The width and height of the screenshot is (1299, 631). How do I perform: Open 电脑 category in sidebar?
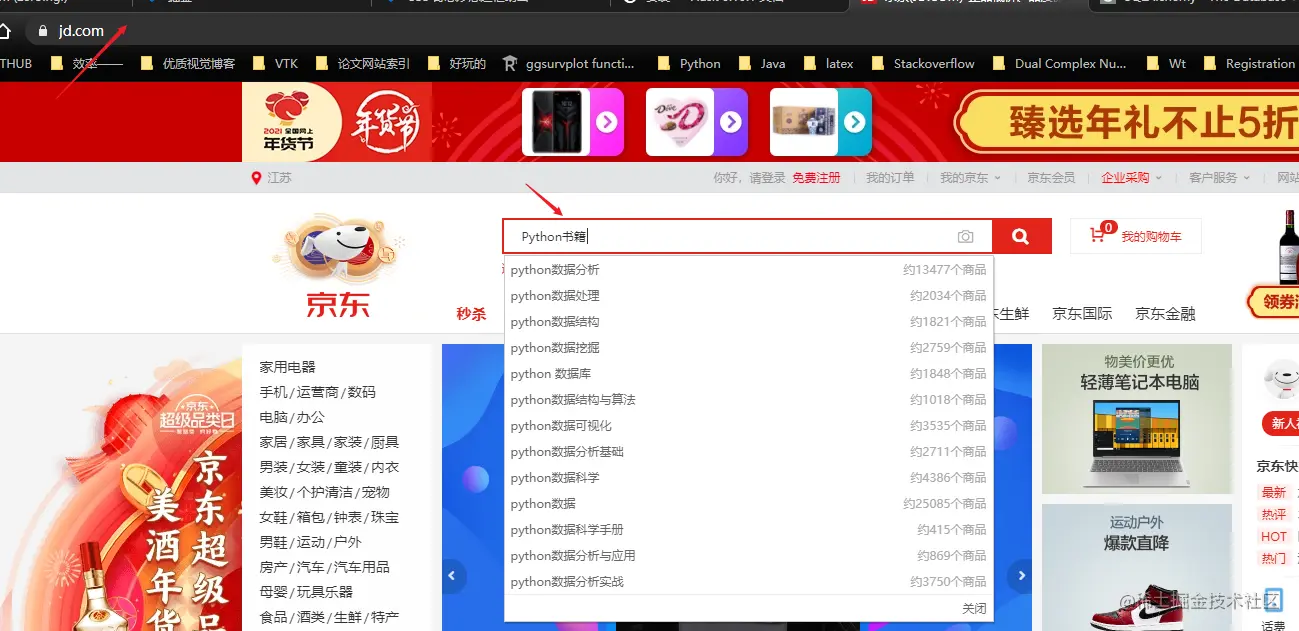coord(273,417)
